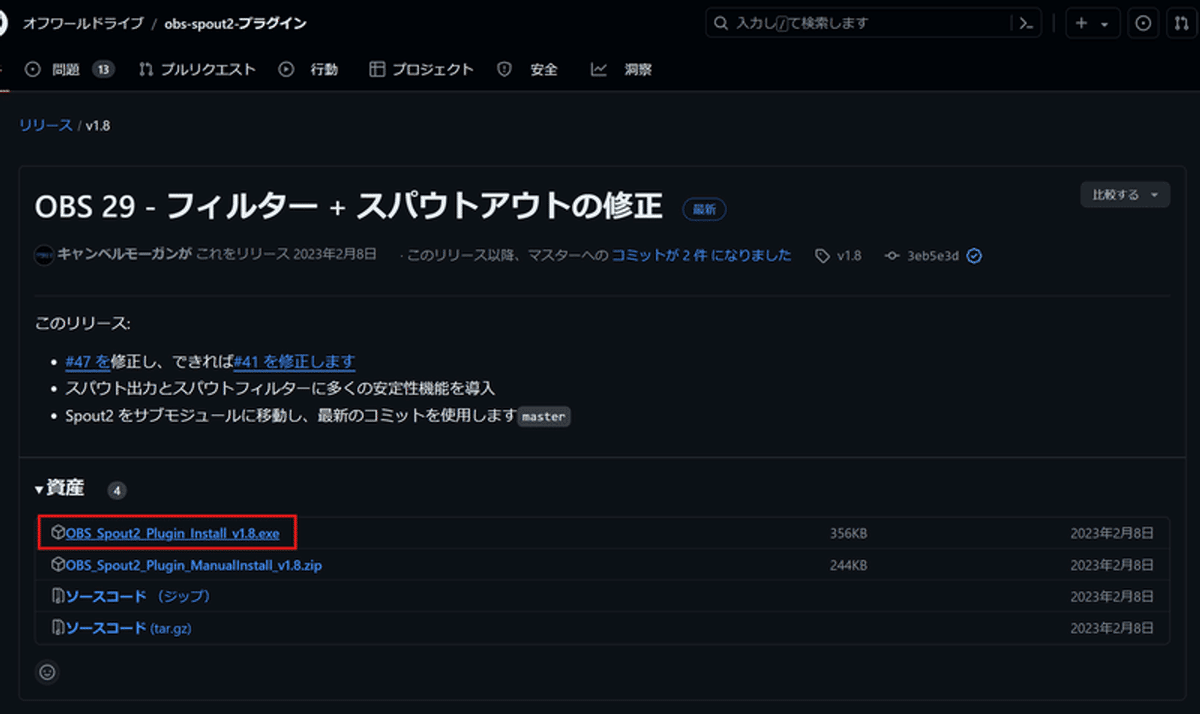Open the #47 を issue link

click(87, 361)
